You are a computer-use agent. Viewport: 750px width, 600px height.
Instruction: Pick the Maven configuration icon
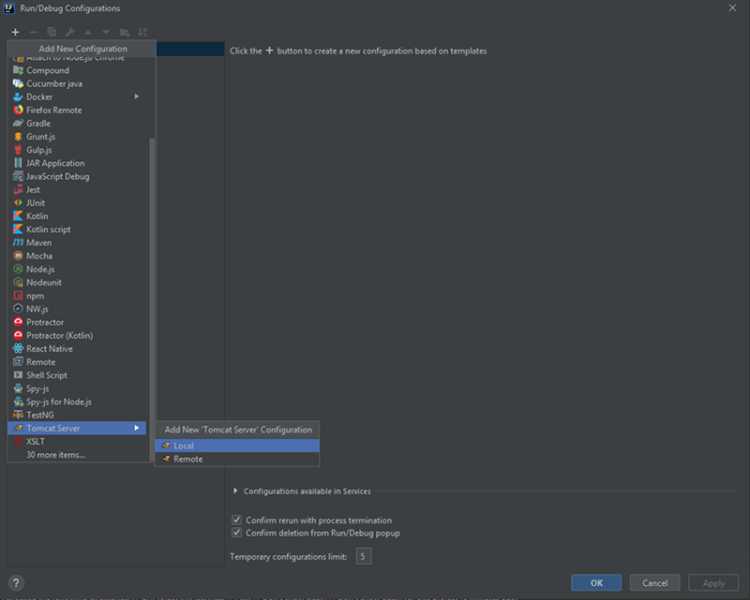[18, 243]
